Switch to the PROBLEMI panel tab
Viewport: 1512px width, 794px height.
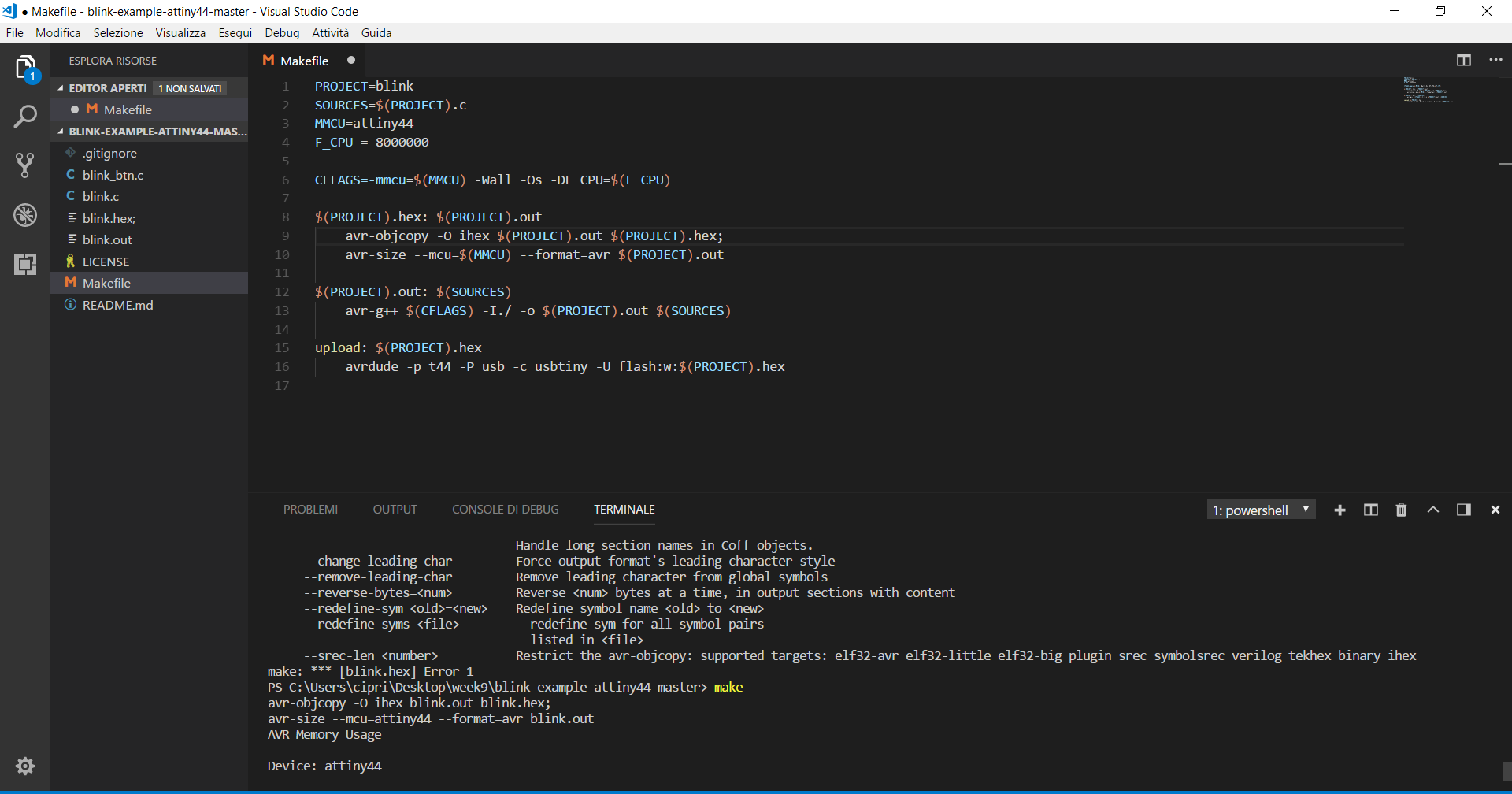pyautogui.click(x=310, y=510)
